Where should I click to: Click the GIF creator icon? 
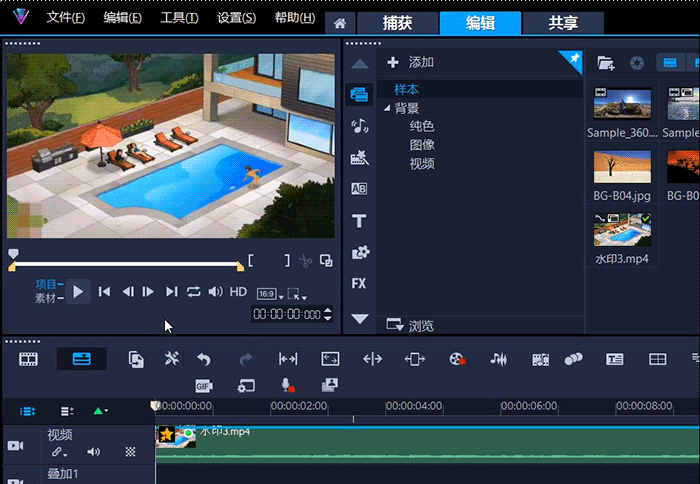click(204, 386)
